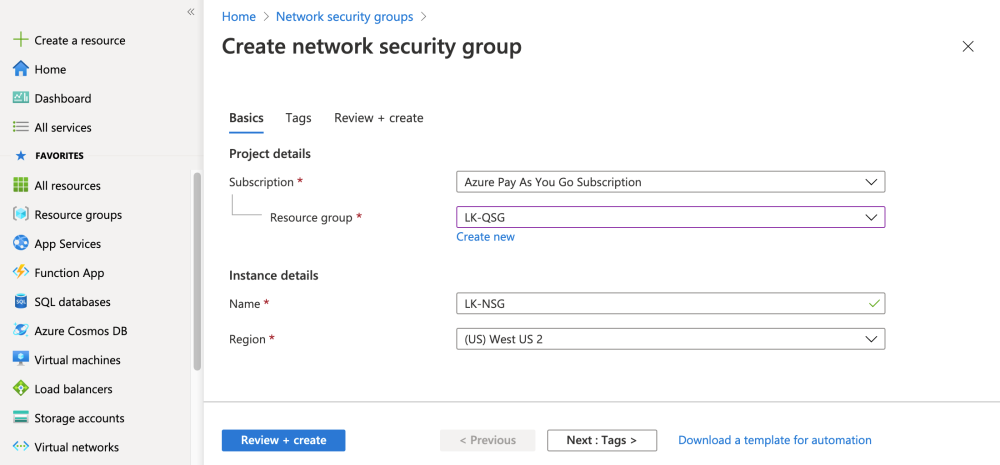Open Resource groups cube icon

click(x=20, y=214)
